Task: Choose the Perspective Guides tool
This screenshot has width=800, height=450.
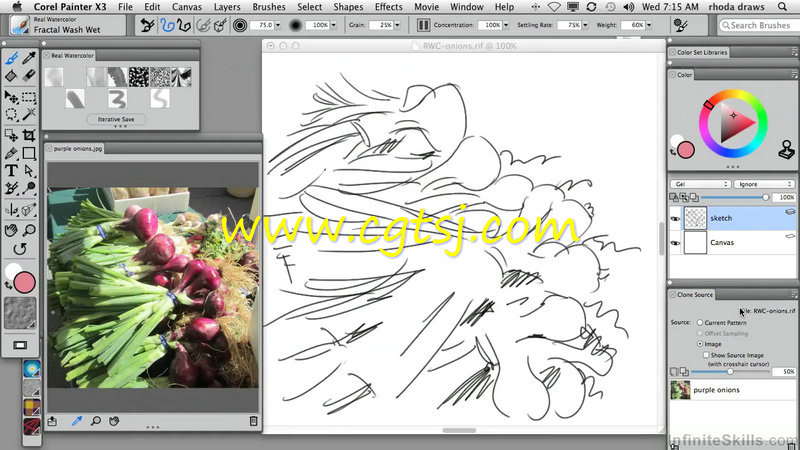Action: (x=29, y=209)
